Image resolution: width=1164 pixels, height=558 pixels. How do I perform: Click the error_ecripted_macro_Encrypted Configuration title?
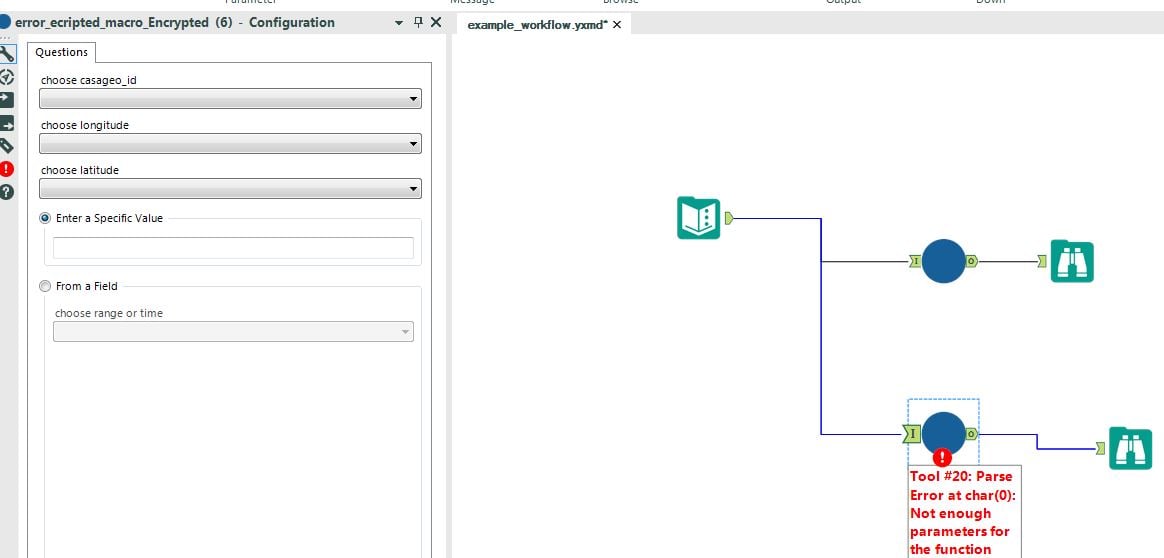[174, 22]
